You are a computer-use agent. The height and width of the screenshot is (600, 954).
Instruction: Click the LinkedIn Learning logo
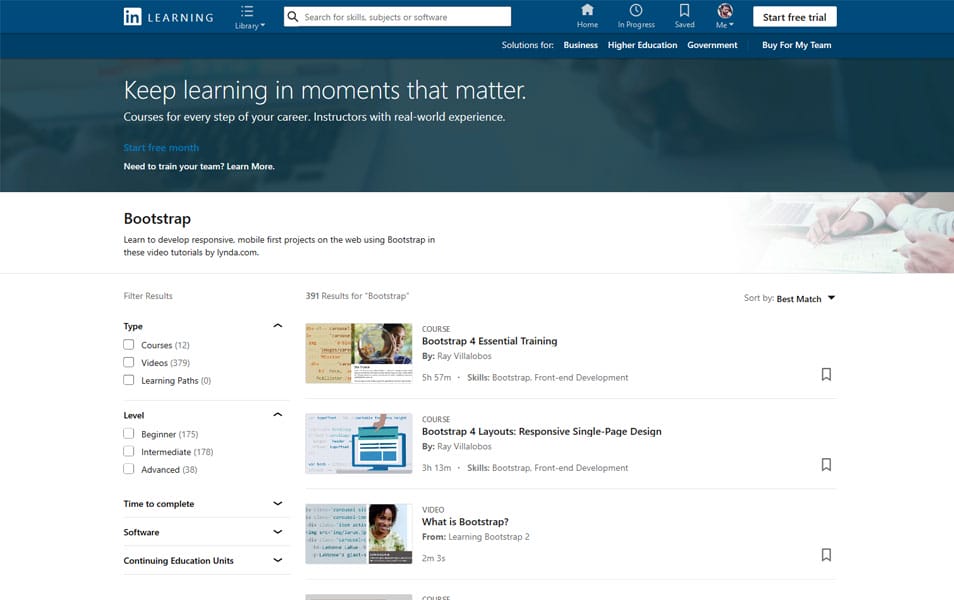tap(169, 17)
